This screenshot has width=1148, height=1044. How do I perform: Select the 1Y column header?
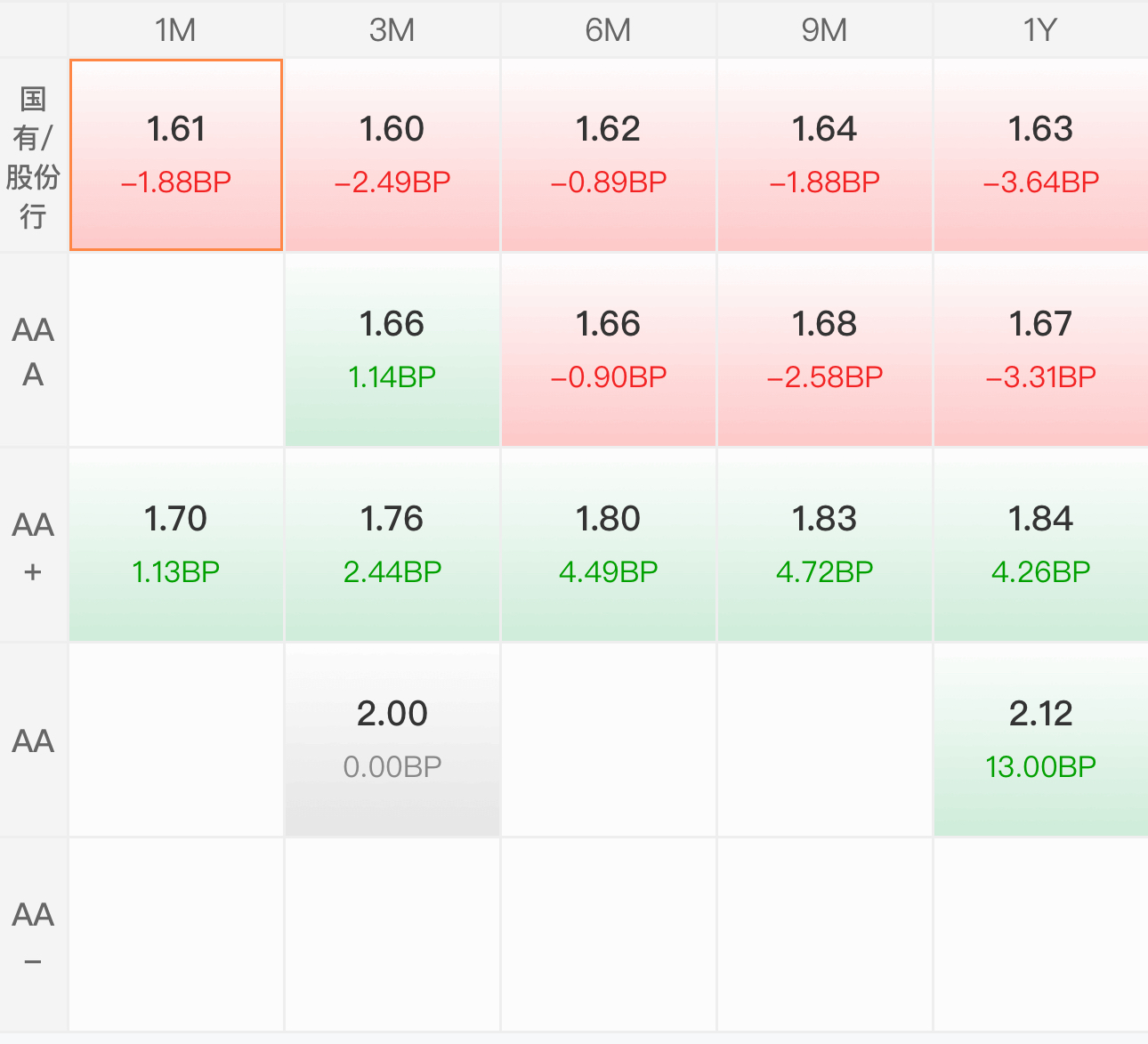pyautogui.click(x=1041, y=30)
